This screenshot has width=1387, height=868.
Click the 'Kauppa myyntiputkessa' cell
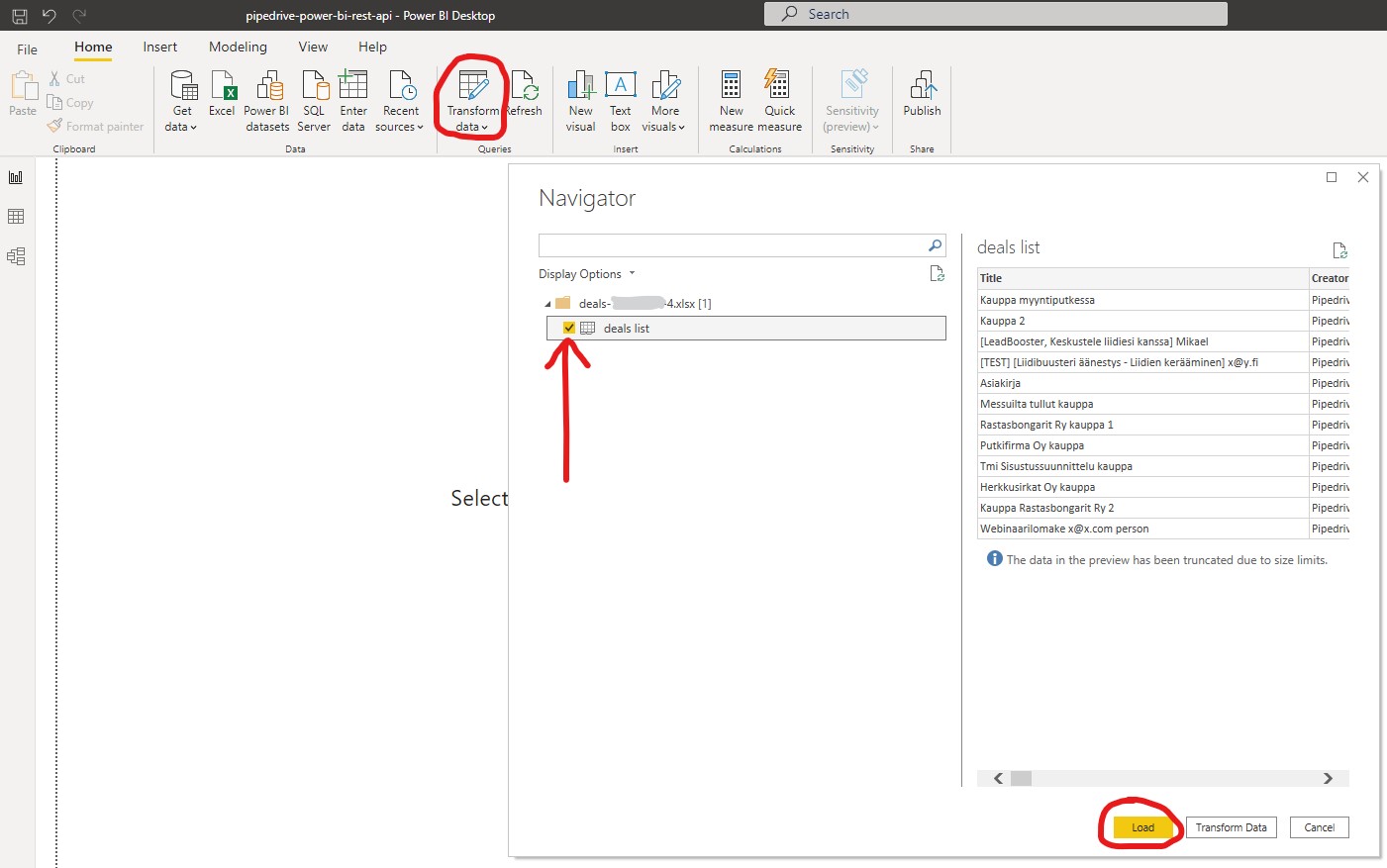click(1143, 300)
